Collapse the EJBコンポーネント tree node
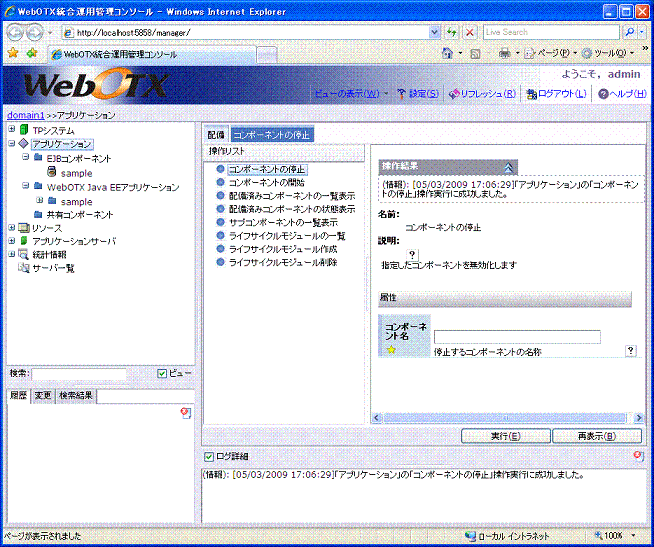The image size is (654, 547). 24,158
